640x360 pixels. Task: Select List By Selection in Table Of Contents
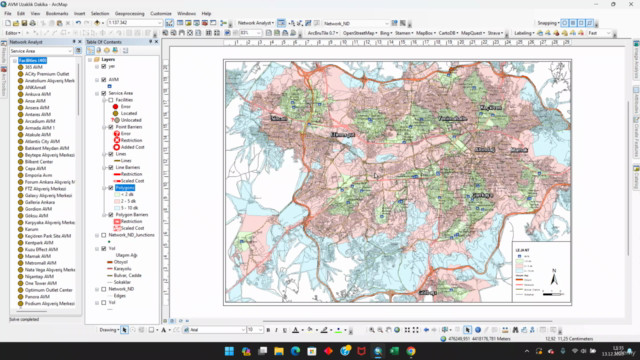[x=115, y=50]
